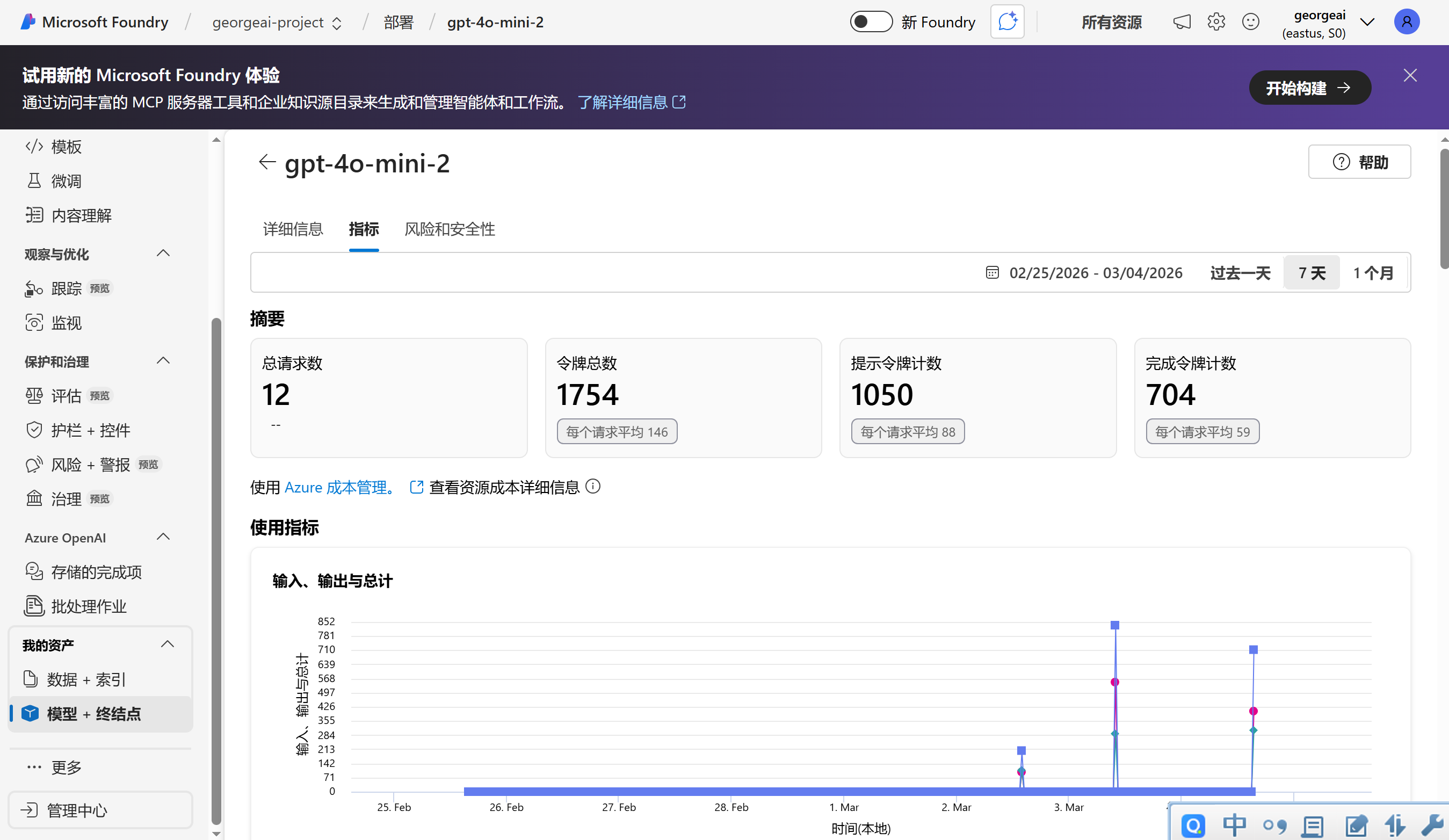This screenshot has height=840, width=1449.
Task: Click the feedback smiley face icon
Action: click(x=1250, y=22)
